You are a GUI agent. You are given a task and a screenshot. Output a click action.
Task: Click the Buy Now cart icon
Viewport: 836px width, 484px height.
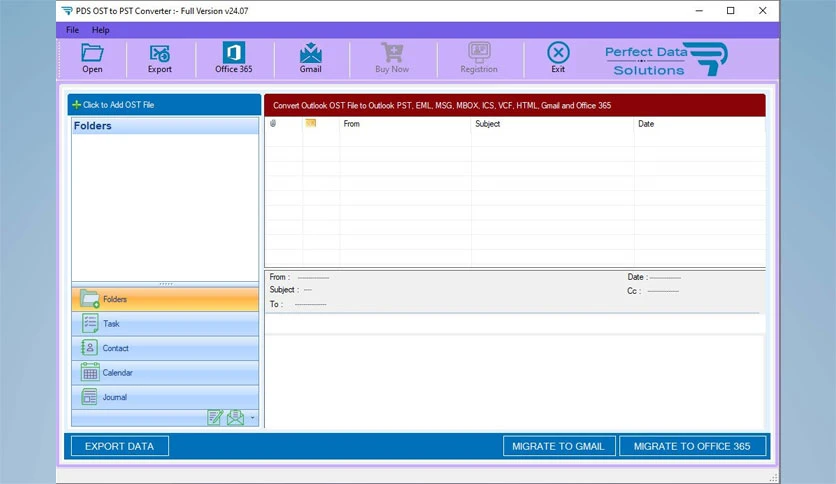[x=392, y=58]
